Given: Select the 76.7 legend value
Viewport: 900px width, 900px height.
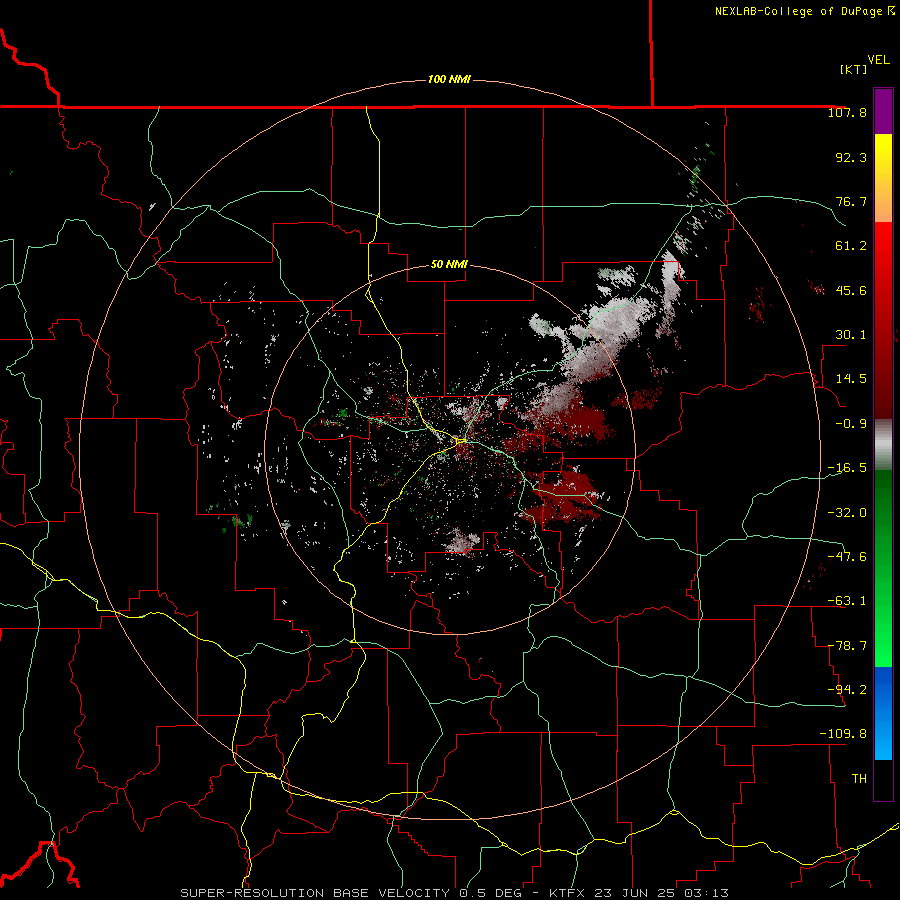Looking at the screenshot, I should pyautogui.click(x=851, y=201).
